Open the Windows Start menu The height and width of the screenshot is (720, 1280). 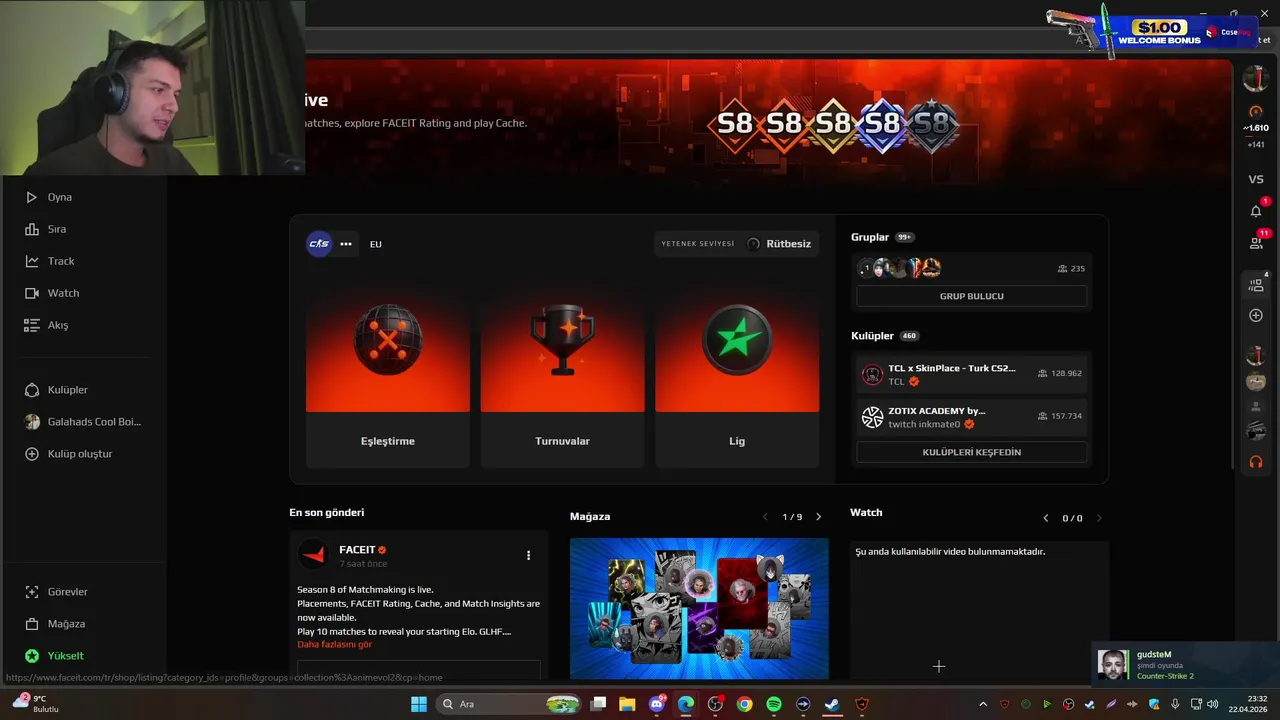point(419,704)
